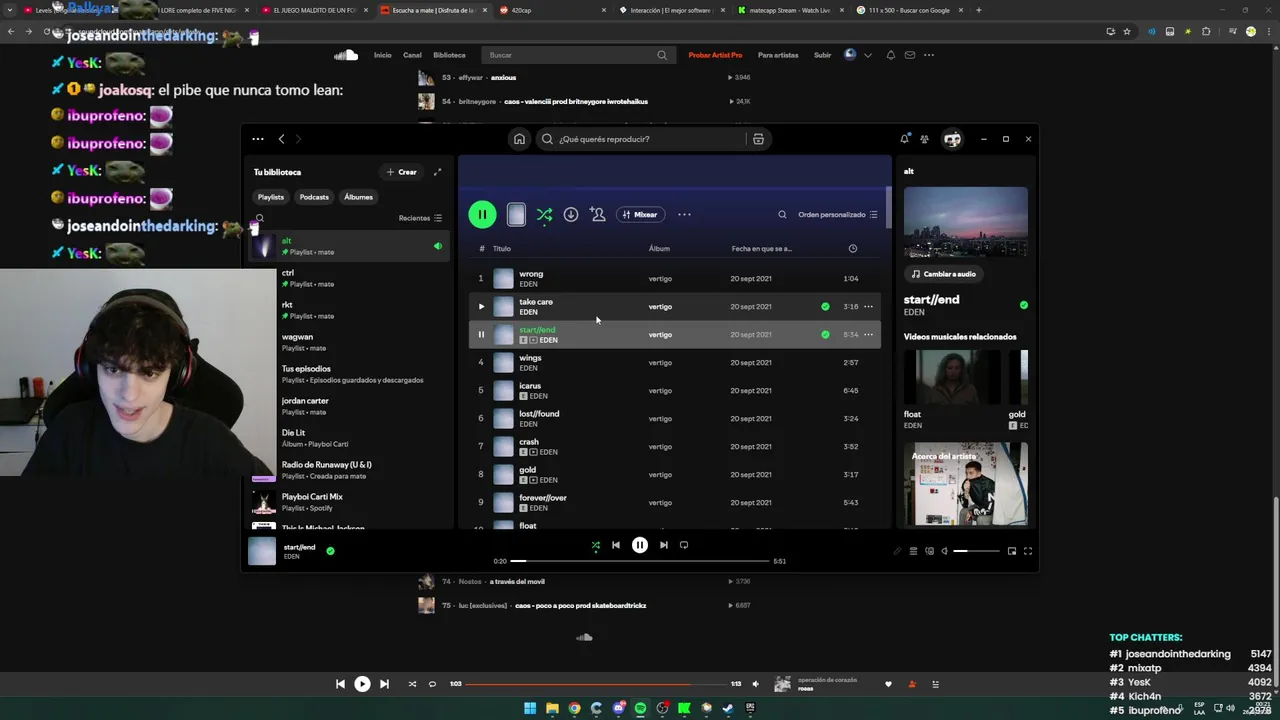Enter Spotify full screen mode
Image resolution: width=1280 pixels, height=720 pixels.
1027,551
